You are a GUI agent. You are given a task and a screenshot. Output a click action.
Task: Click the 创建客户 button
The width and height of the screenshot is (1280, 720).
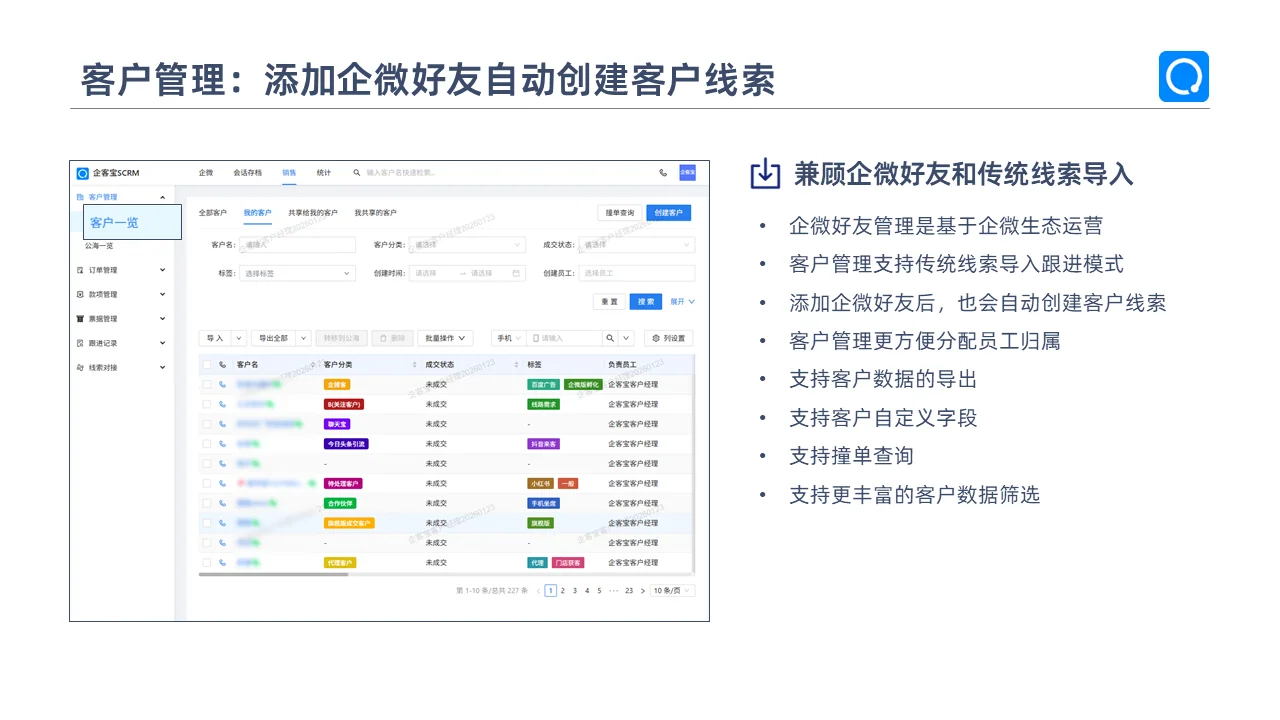pos(668,213)
